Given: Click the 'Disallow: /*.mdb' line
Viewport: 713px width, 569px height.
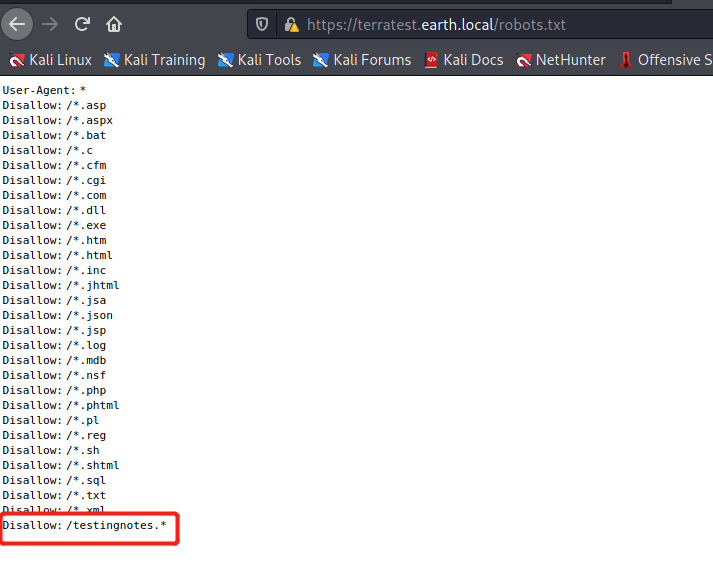Looking at the screenshot, I should point(54,361).
